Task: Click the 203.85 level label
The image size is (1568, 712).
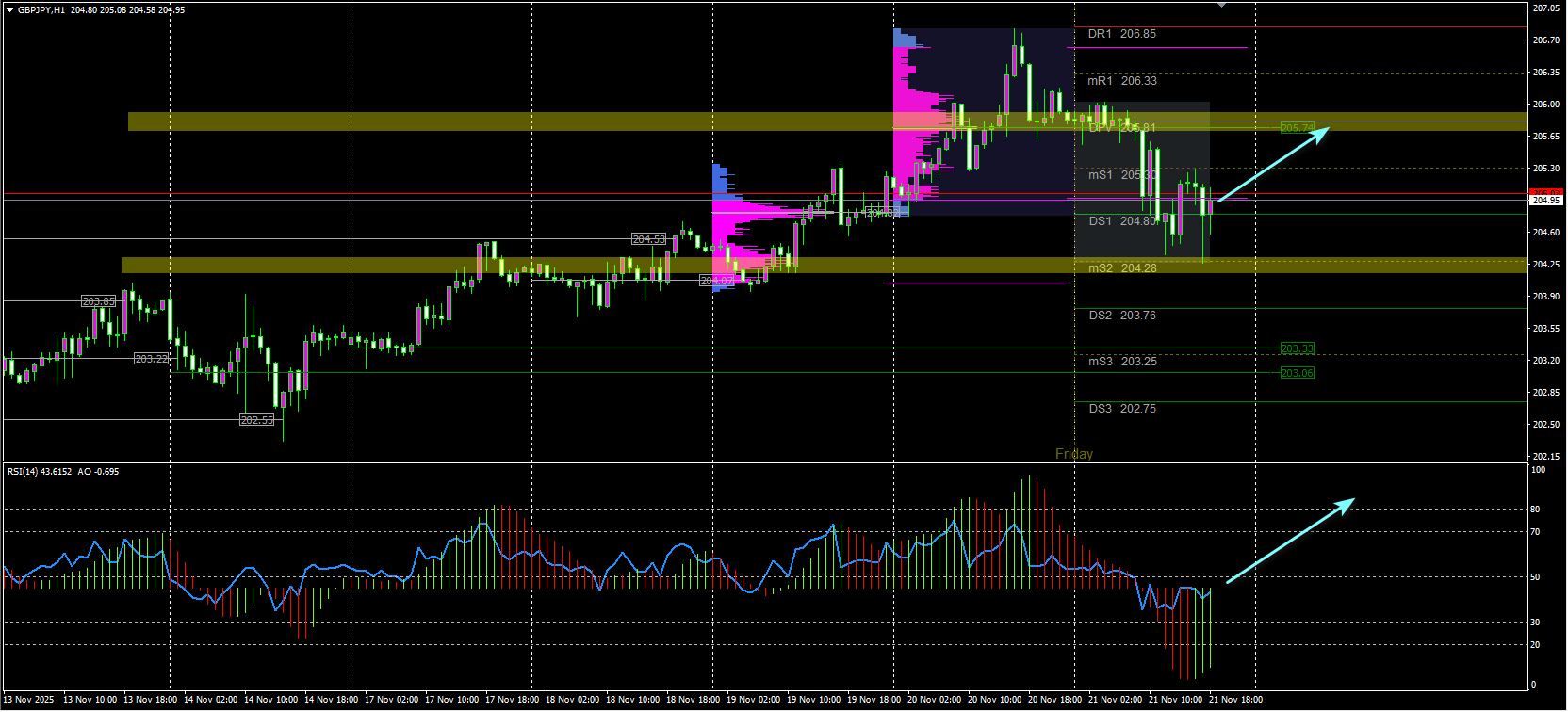Action: [99, 301]
